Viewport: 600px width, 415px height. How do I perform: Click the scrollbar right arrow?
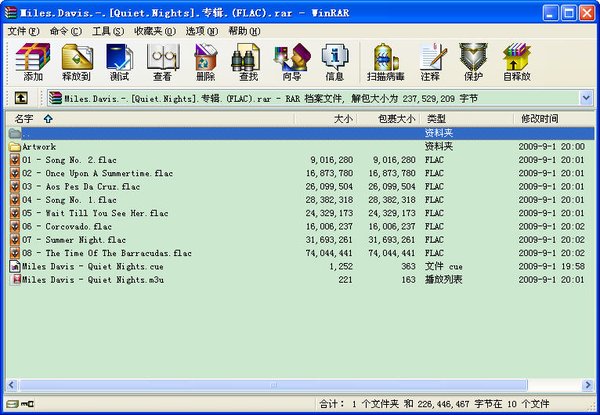click(588, 385)
